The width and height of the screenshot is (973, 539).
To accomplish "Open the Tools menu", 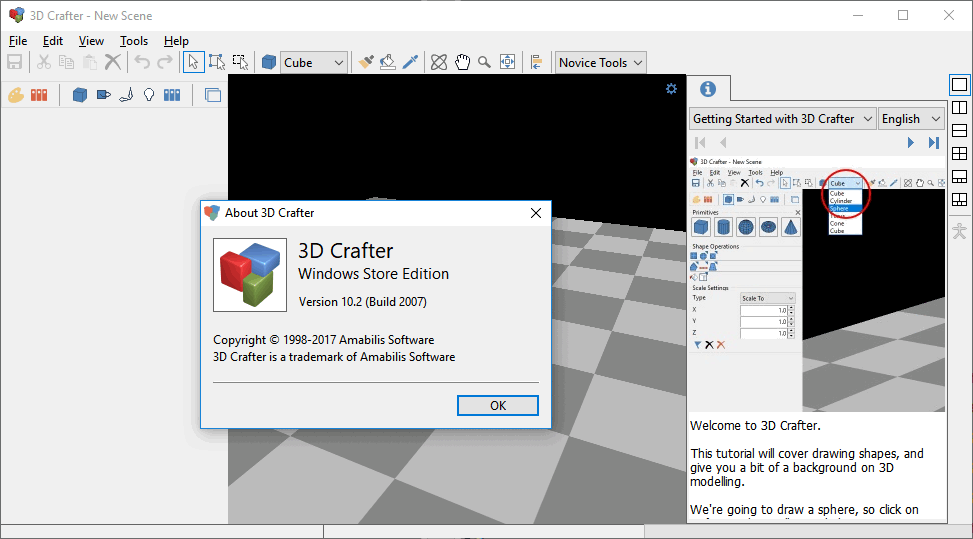I will click(134, 41).
